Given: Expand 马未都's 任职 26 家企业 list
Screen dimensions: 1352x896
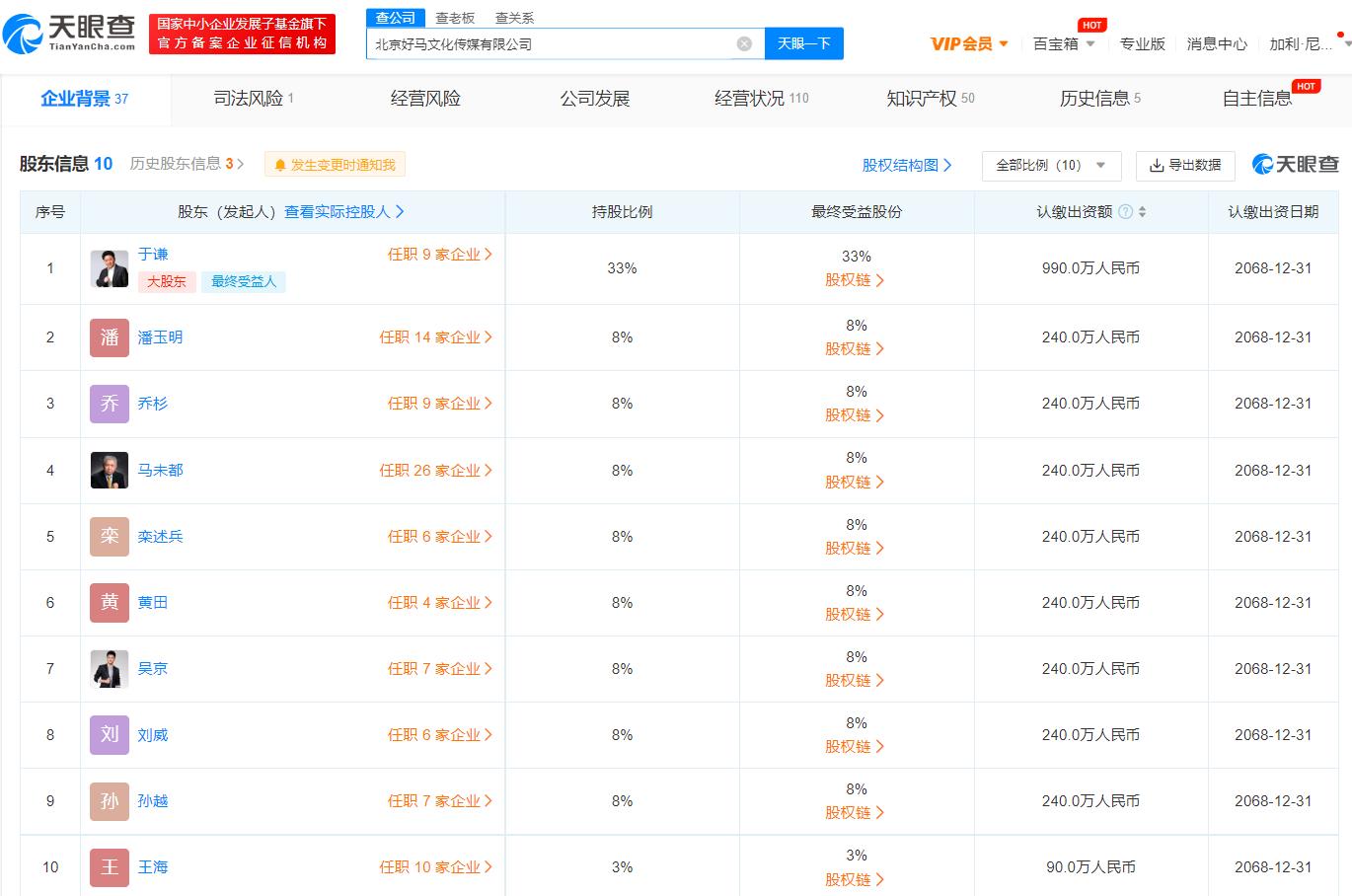Looking at the screenshot, I should tap(436, 471).
